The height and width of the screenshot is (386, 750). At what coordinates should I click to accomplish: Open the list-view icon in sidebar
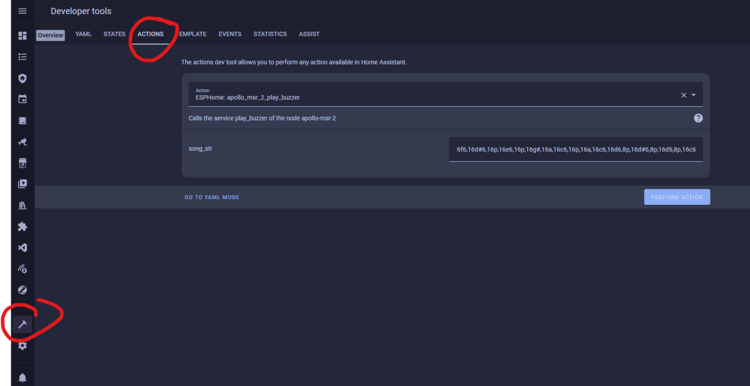[x=22, y=57]
